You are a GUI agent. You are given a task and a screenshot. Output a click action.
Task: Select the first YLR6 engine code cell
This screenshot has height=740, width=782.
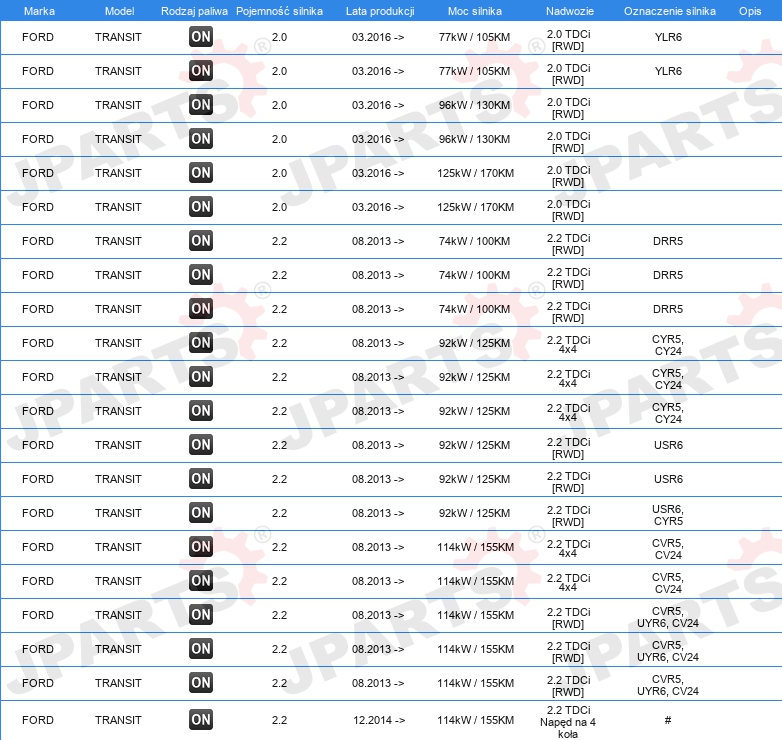pos(668,37)
